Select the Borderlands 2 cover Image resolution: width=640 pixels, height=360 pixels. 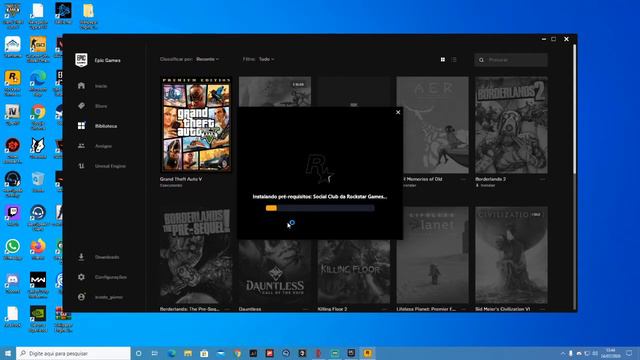[511, 124]
